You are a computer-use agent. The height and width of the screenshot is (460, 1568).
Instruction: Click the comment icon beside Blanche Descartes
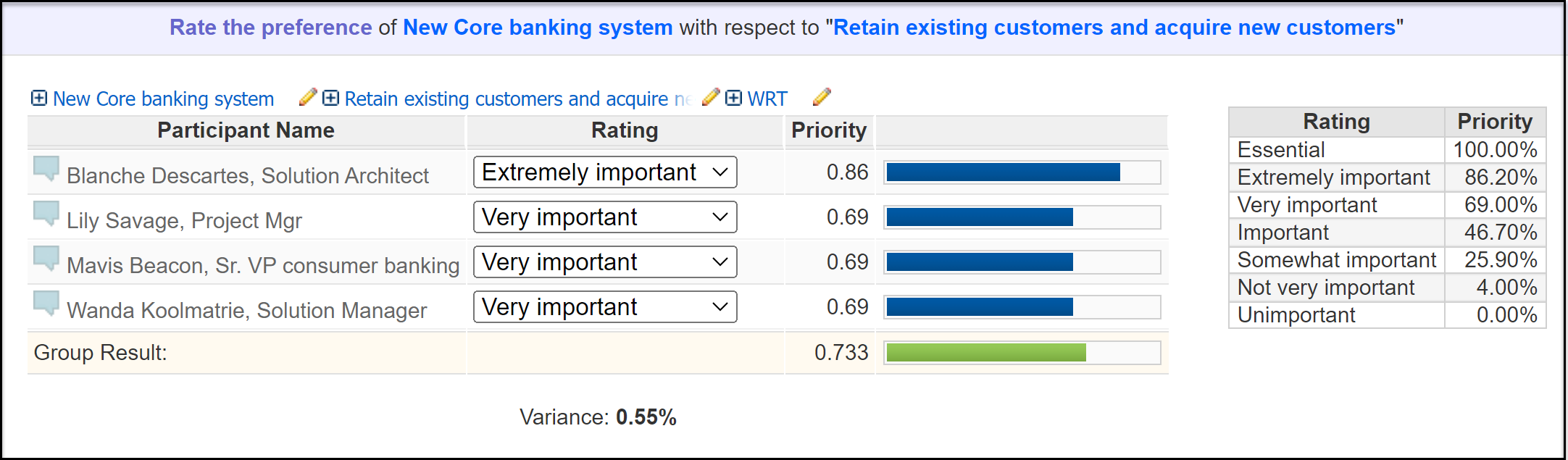coord(46,168)
